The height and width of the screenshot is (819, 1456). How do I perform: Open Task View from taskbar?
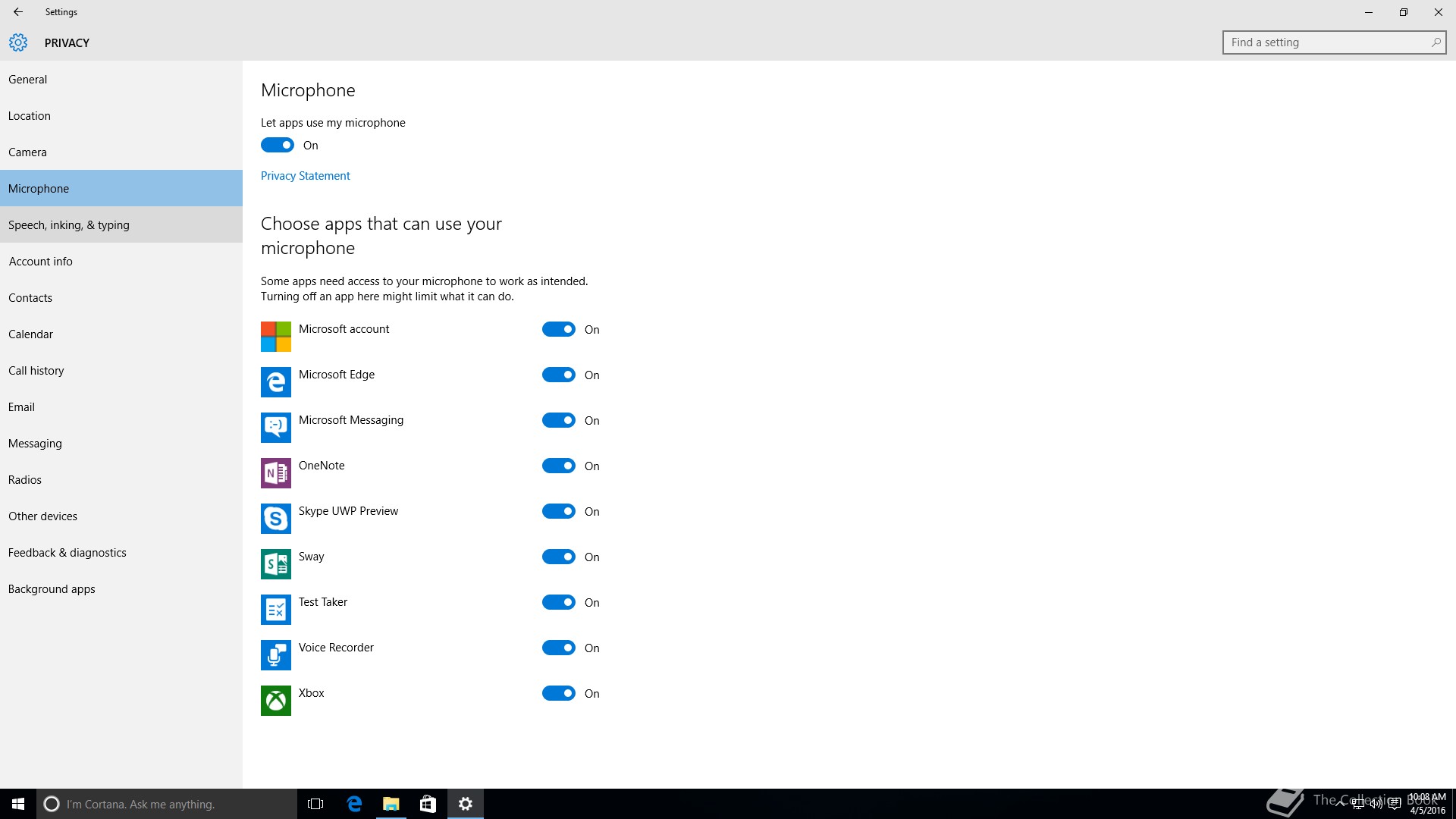[x=315, y=804]
